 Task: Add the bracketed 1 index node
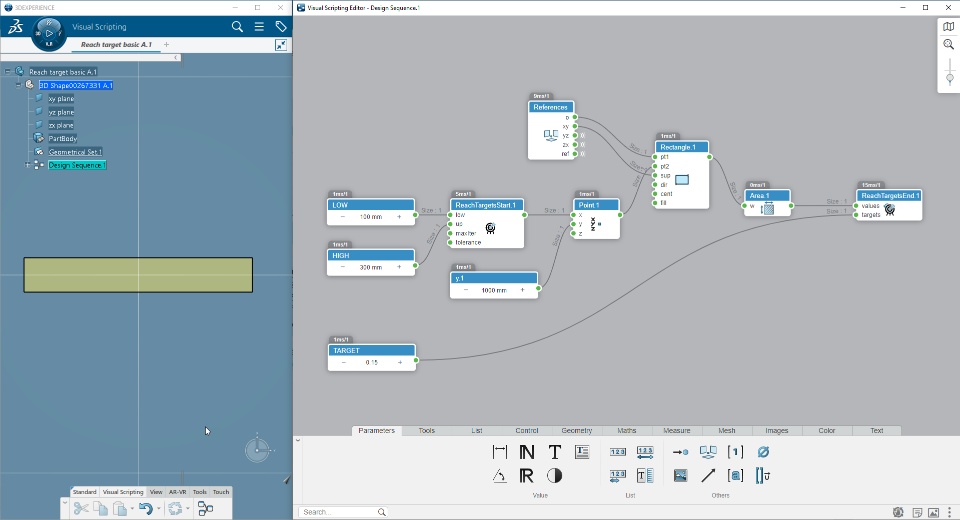point(735,452)
